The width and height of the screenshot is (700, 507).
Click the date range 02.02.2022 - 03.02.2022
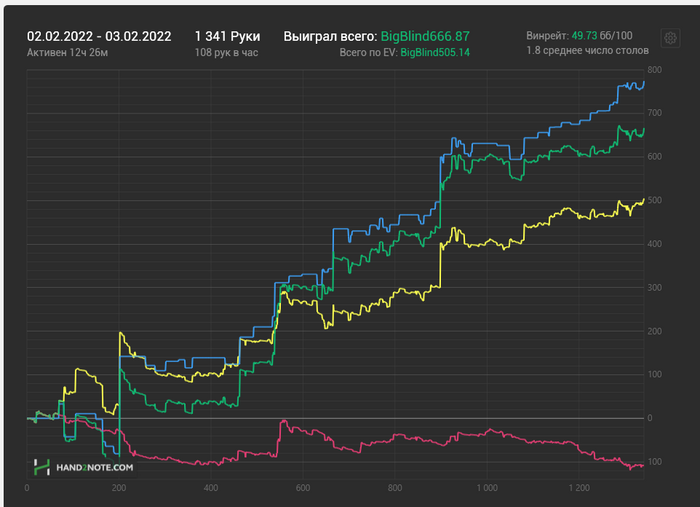point(99,36)
